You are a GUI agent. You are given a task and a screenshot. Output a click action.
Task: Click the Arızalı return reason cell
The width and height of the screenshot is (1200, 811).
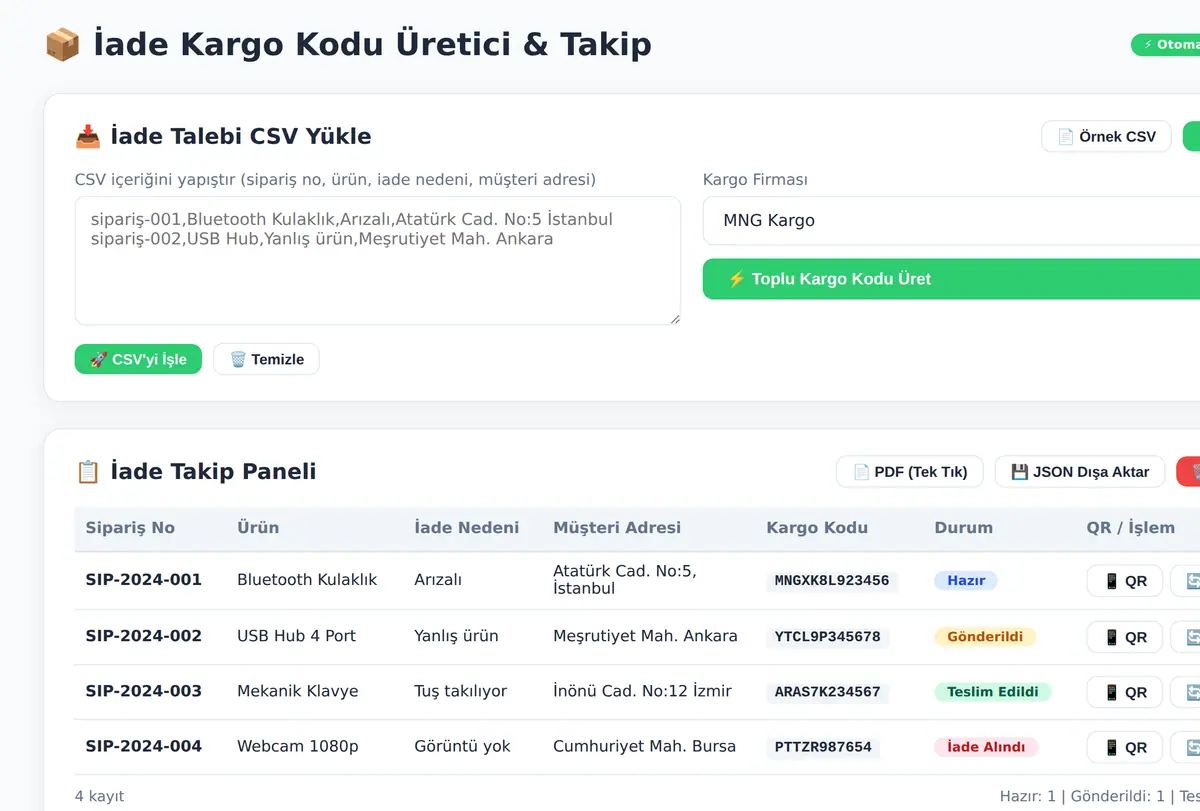[438, 580]
